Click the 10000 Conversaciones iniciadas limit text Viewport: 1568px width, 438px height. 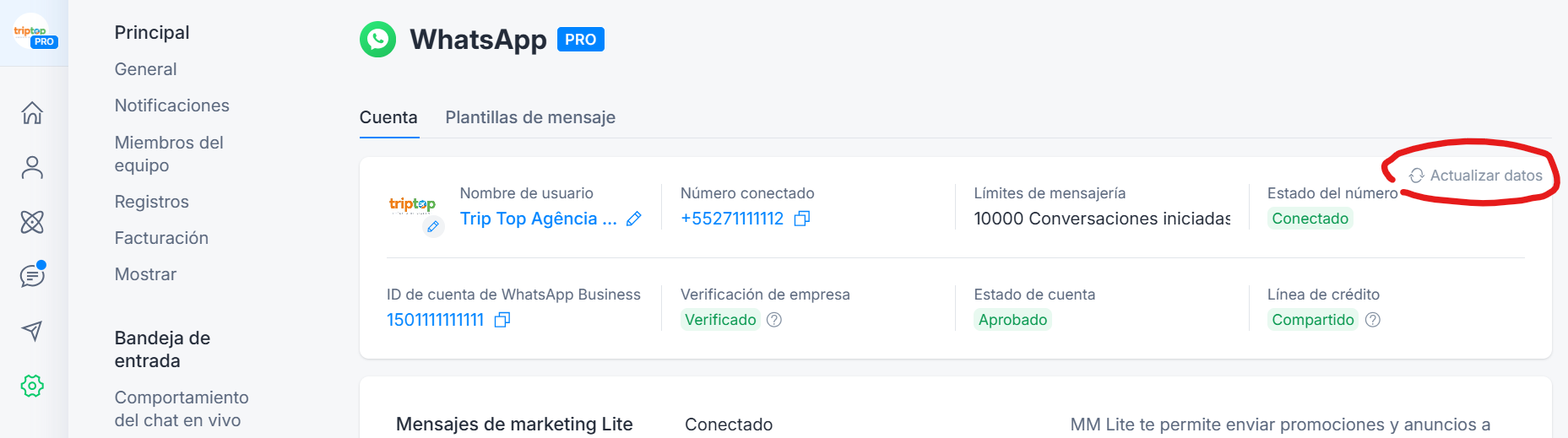(1102, 219)
